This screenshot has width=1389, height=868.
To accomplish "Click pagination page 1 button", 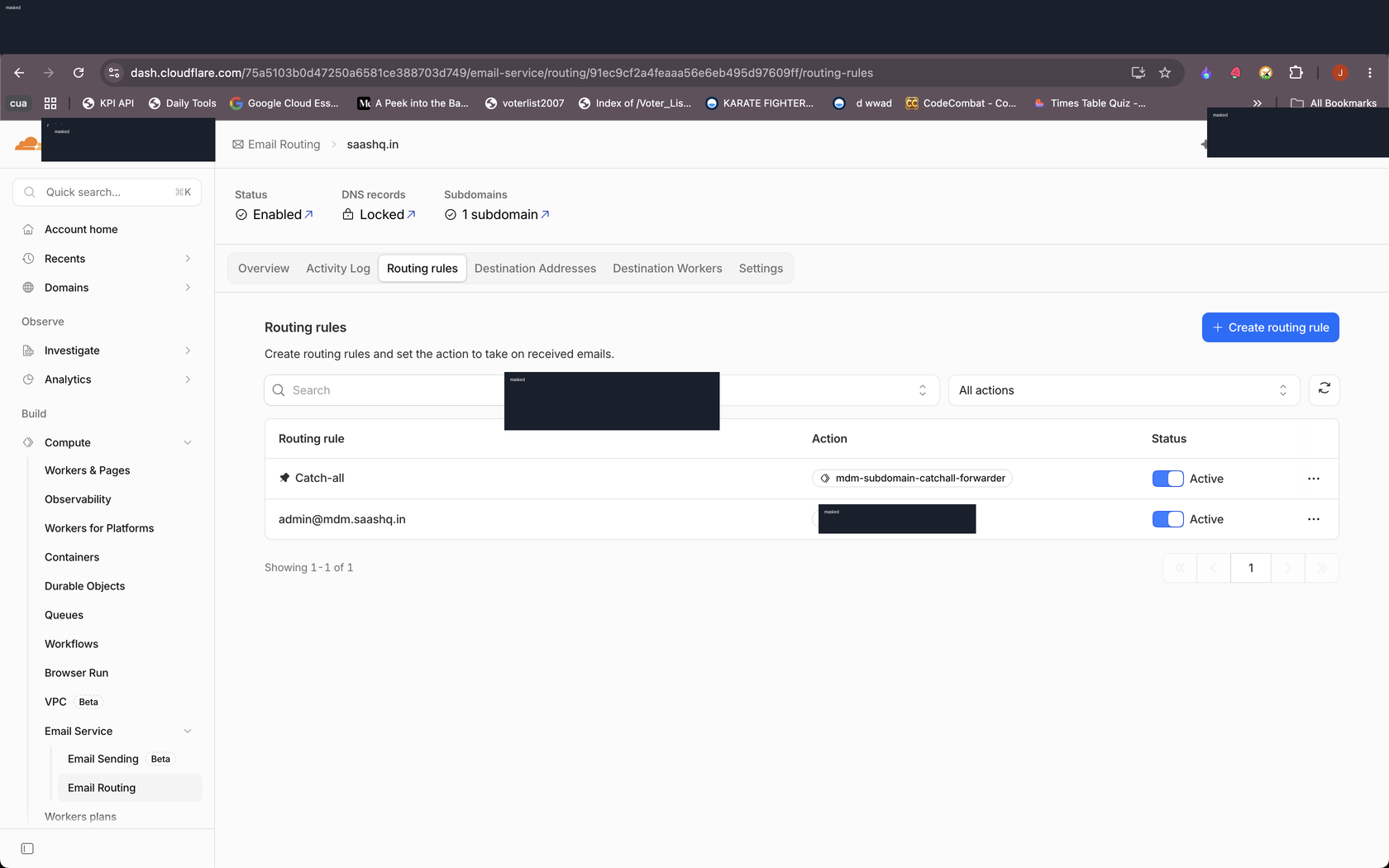I will pos(1251,568).
